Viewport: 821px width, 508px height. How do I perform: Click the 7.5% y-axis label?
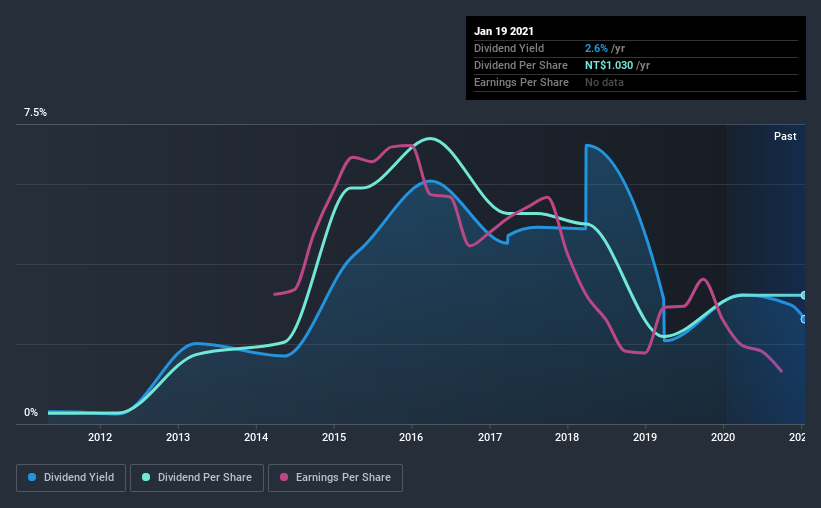pos(35,112)
